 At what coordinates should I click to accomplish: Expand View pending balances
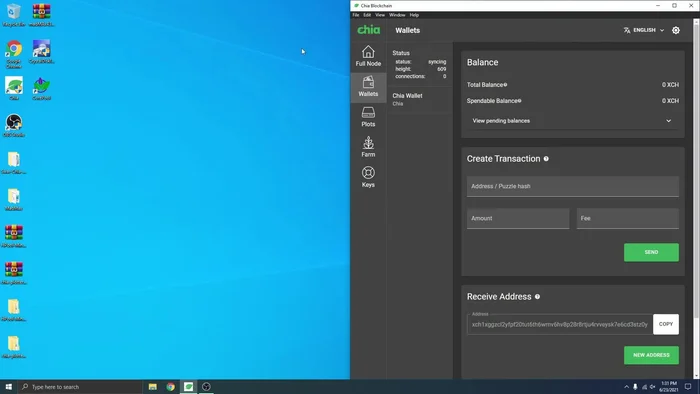pos(572,121)
